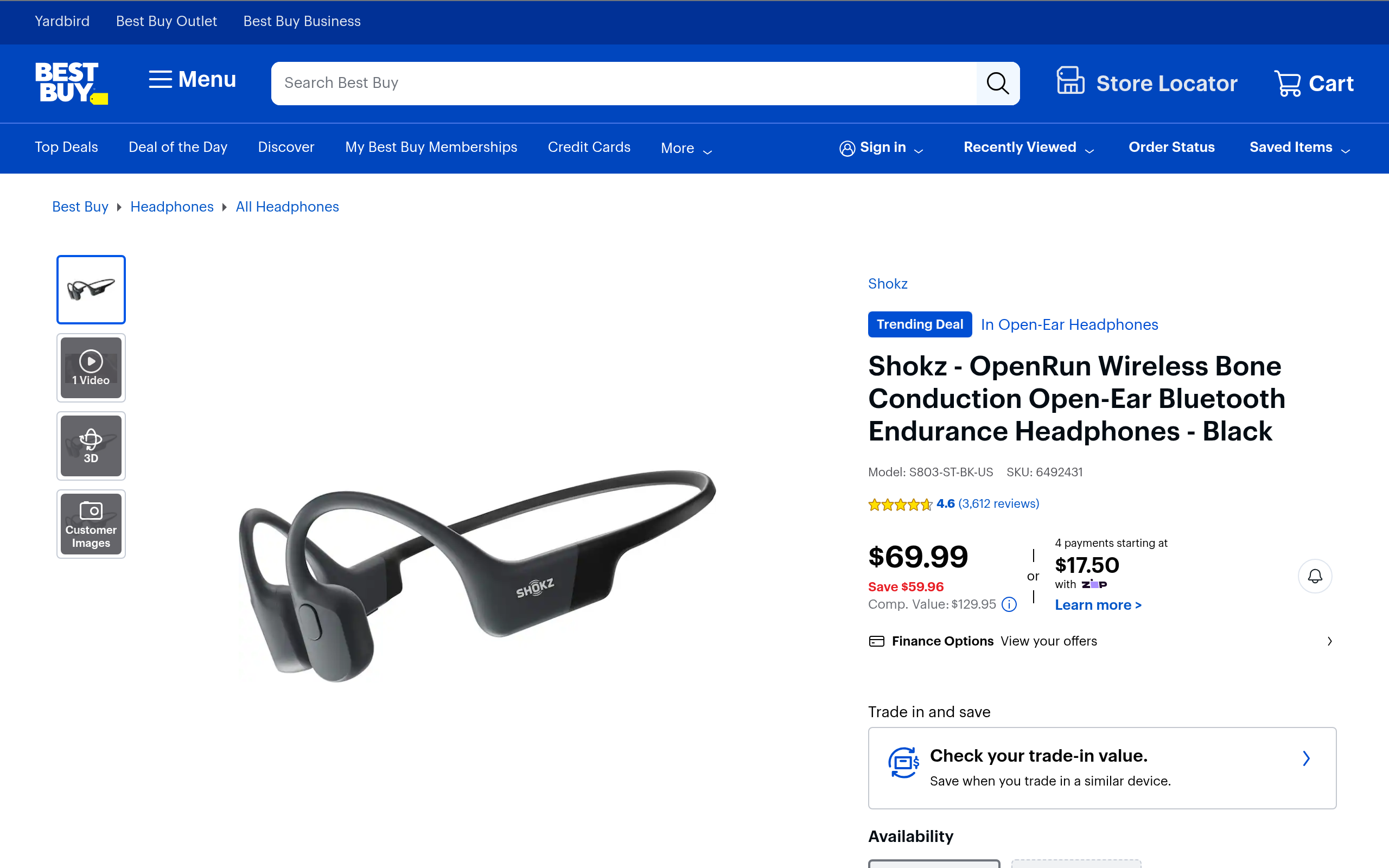Open the Saved Items dropdown

pos(1299,148)
